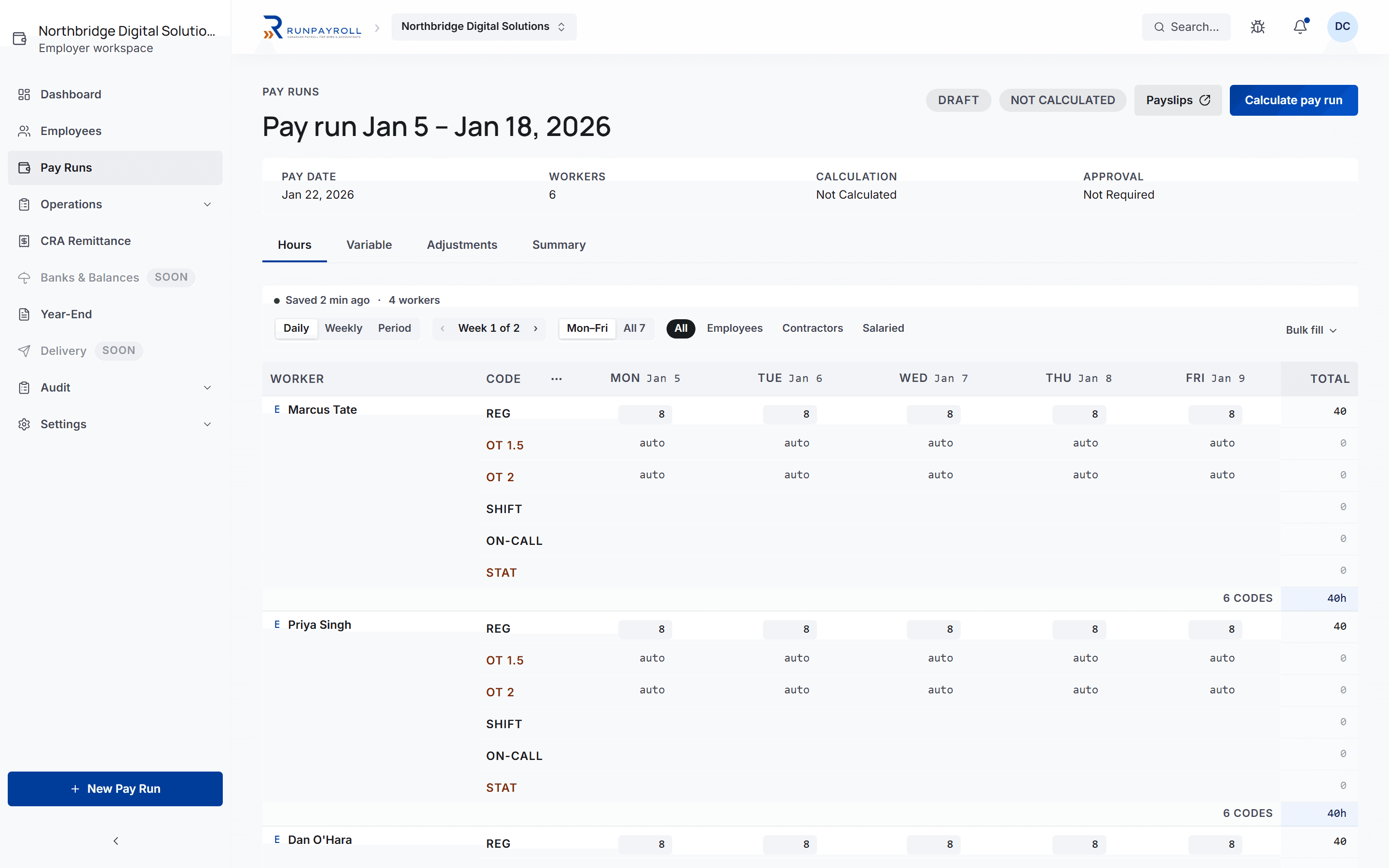Open the DC user avatar menu
The height and width of the screenshot is (868, 1389).
[x=1342, y=27]
